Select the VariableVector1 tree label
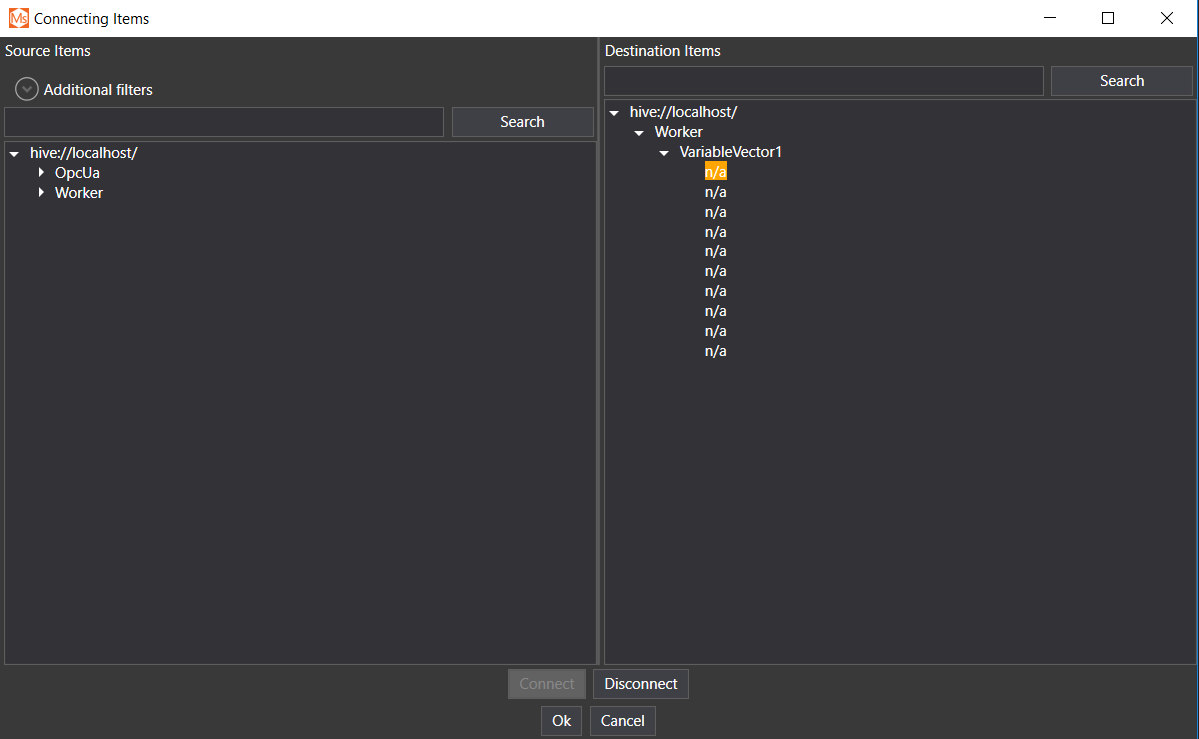Viewport: 1199px width, 739px height. 730,152
